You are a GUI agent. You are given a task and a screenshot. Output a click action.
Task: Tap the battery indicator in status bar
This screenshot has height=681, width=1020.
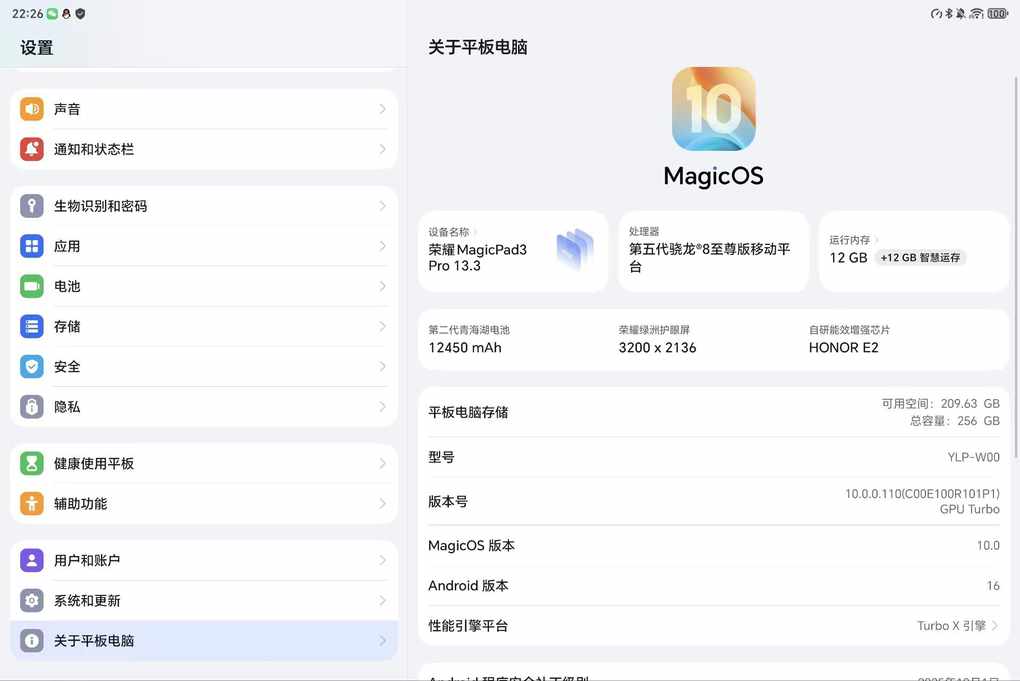pos(997,14)
